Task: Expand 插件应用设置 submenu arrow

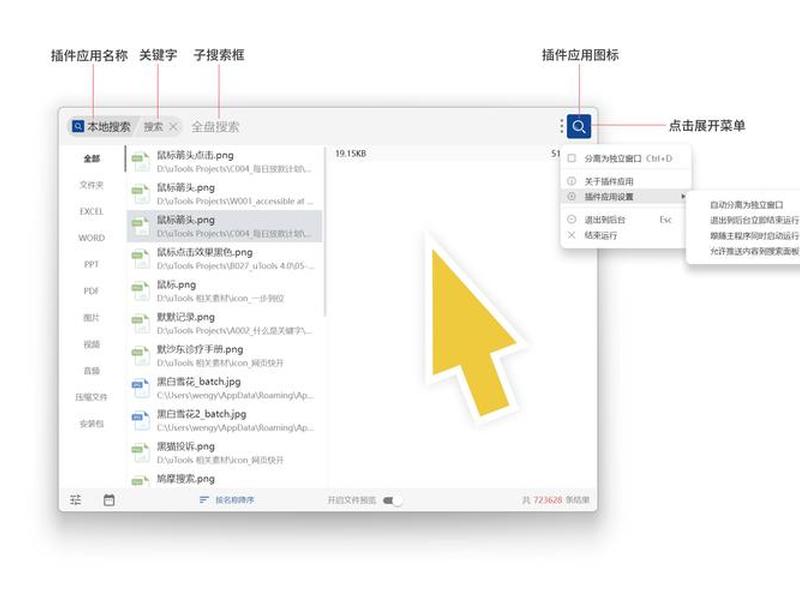Action: 683,196
